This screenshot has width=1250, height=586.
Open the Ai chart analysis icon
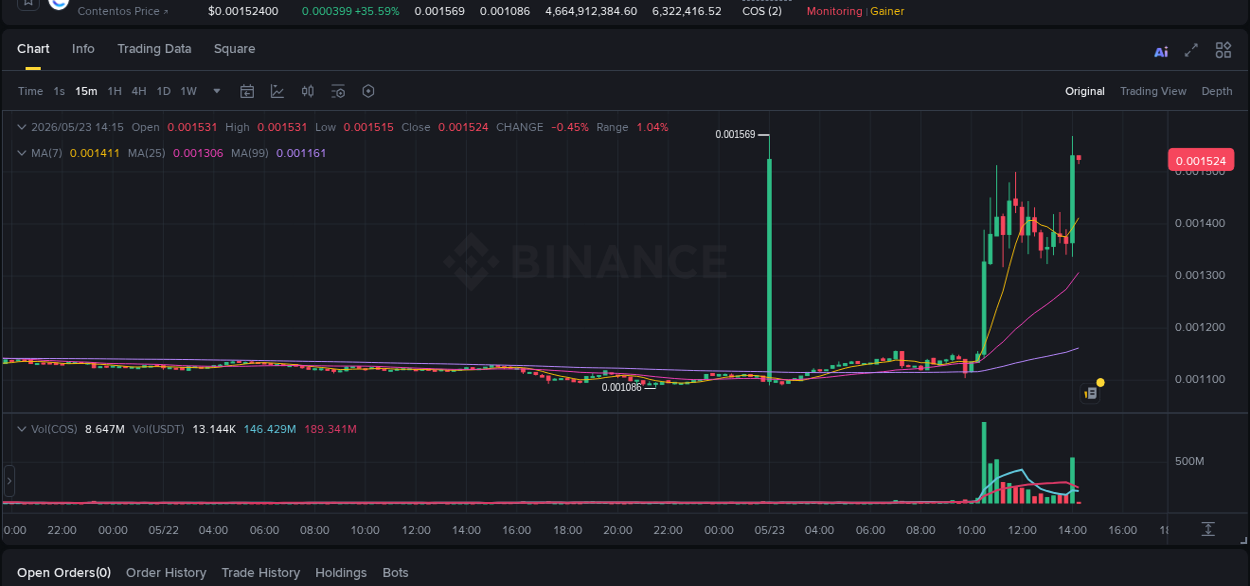click(x=1161, y=51)
